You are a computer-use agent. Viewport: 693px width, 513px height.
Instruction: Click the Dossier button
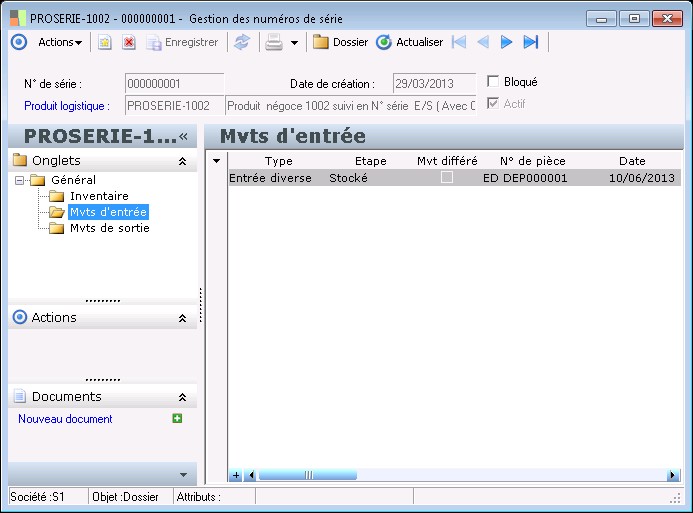(340, 42)
